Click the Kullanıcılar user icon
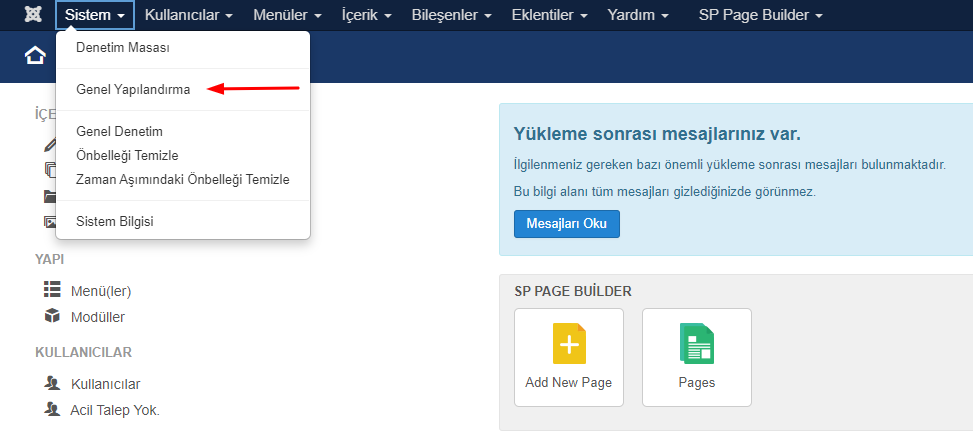The height and width of the screenshot is (436, 973). pos(52,383)
